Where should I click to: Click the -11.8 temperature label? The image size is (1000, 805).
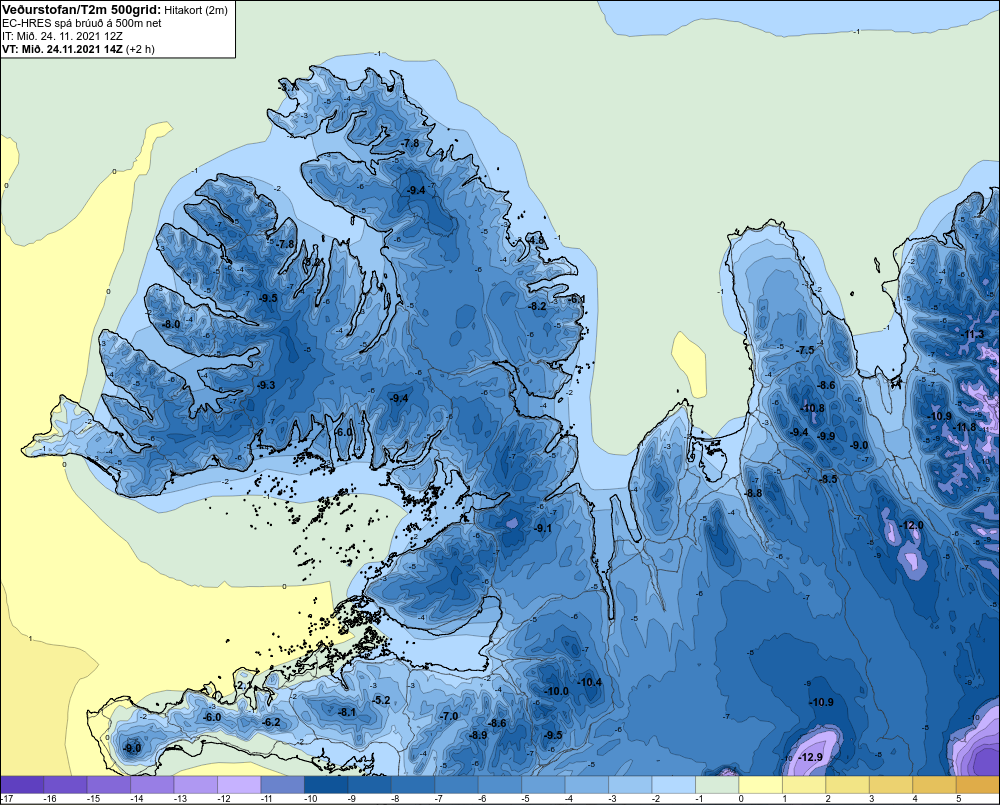tap(964, 427)
